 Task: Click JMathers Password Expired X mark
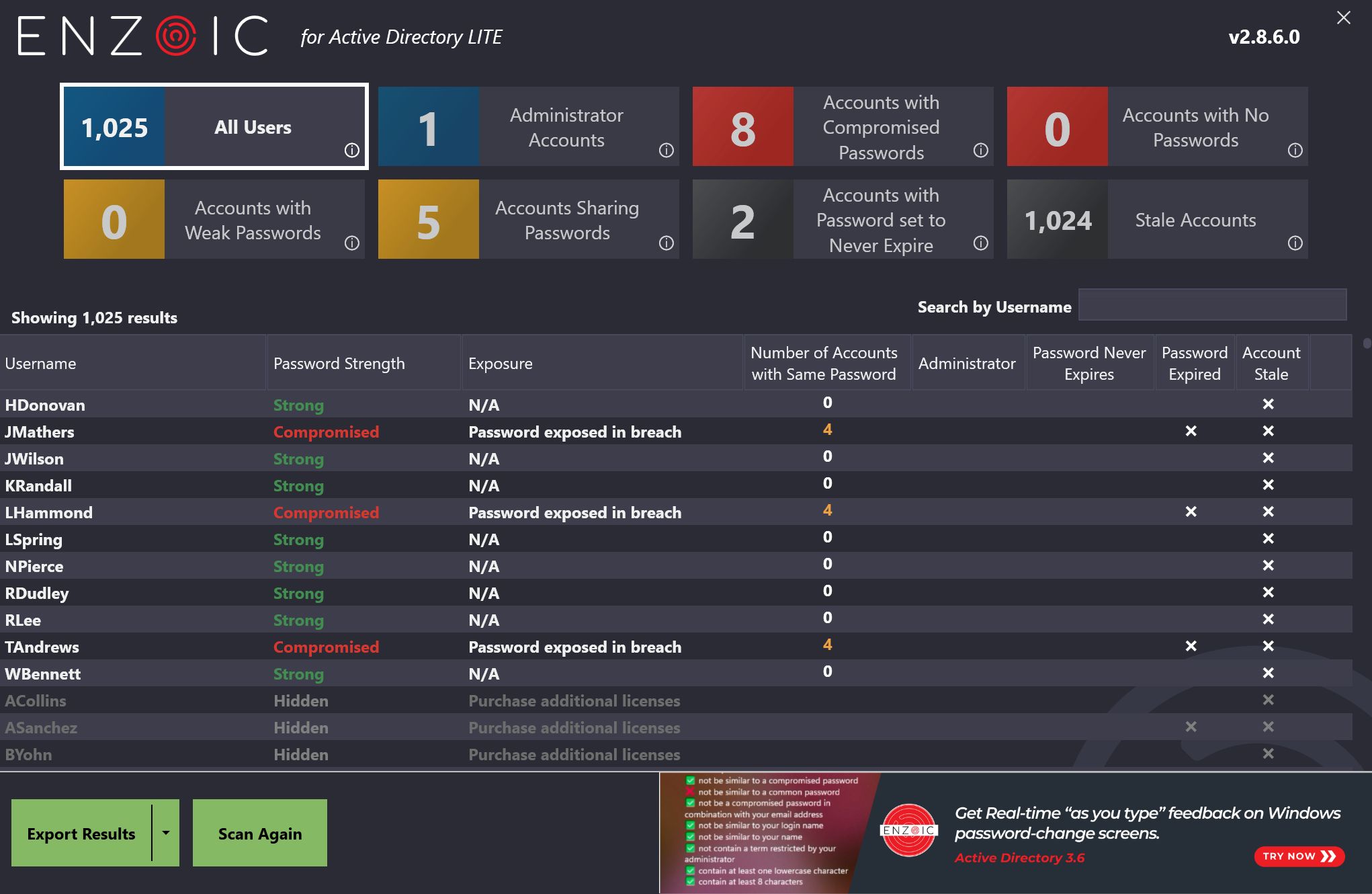[1191, 431]
